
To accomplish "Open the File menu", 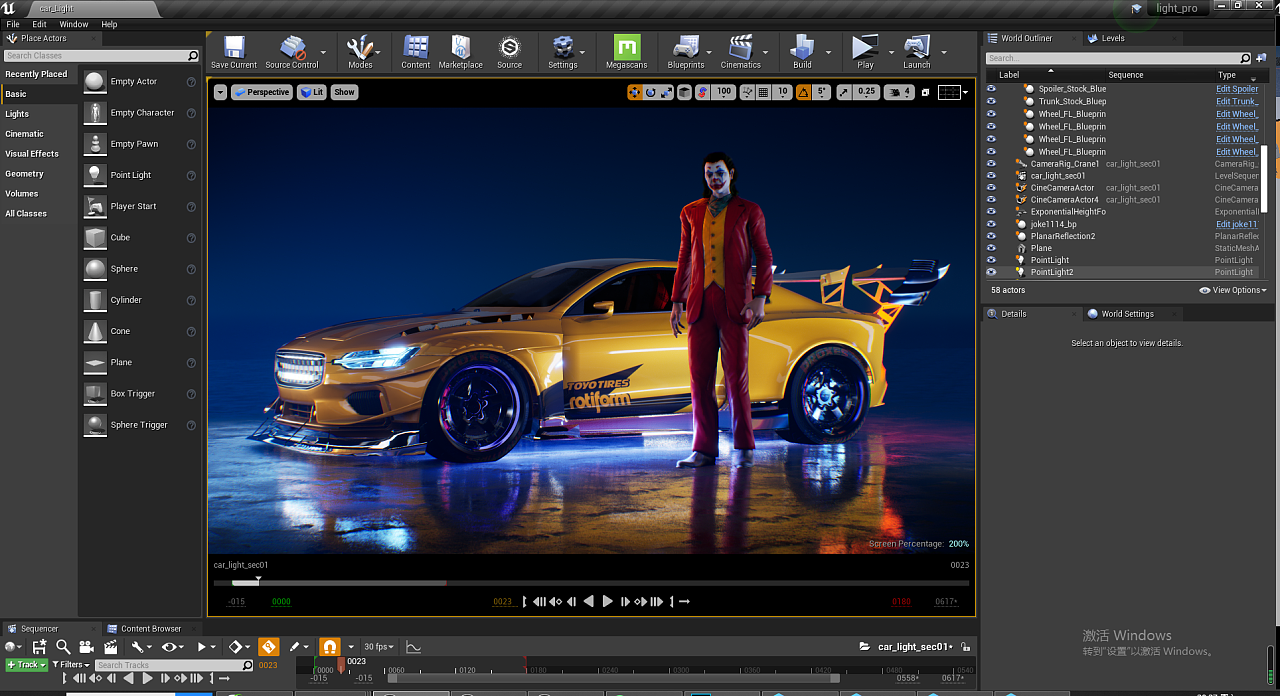I will click(13, 24).
